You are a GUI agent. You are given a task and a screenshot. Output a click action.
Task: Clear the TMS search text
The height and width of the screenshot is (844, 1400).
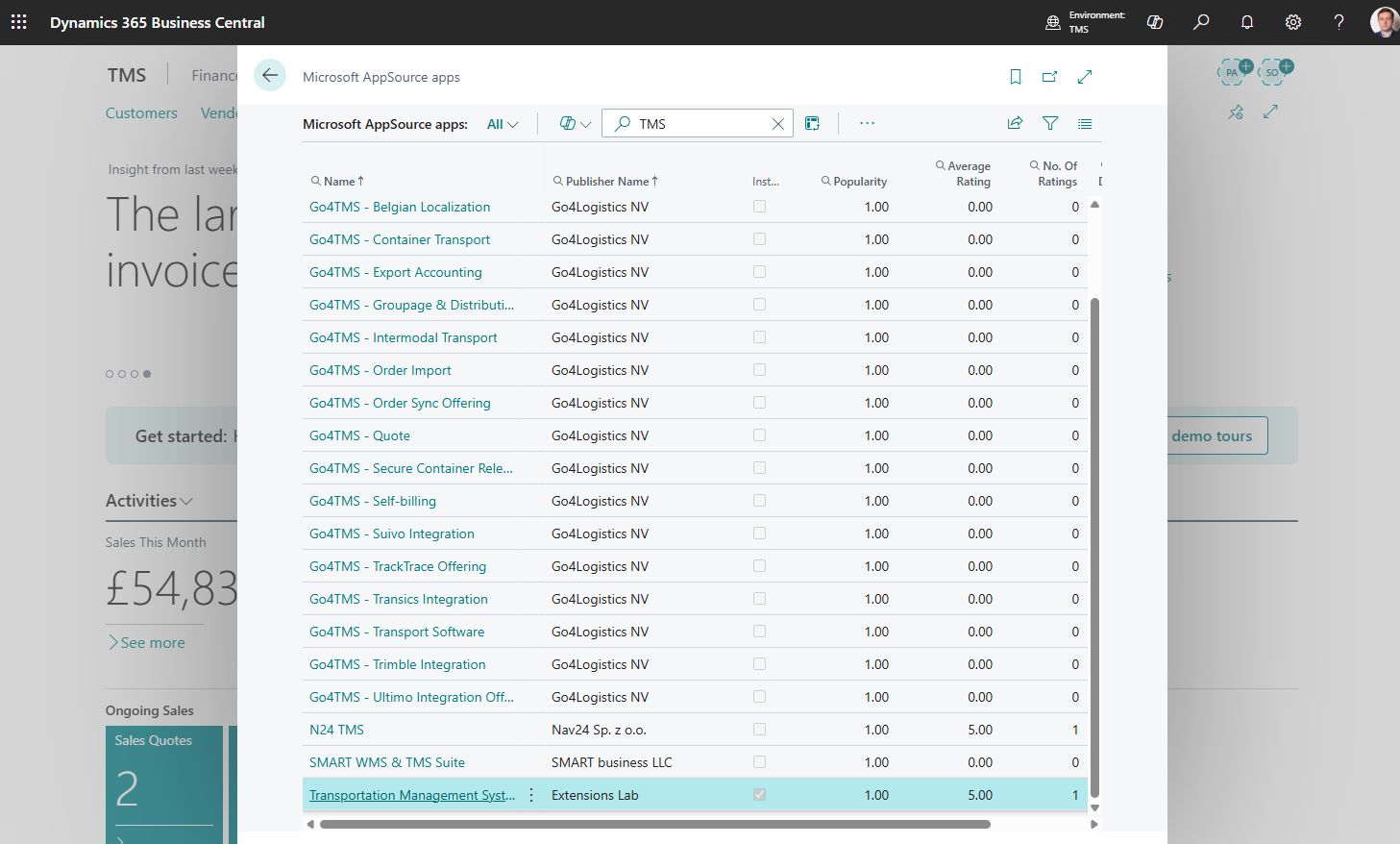pos(778,124)
